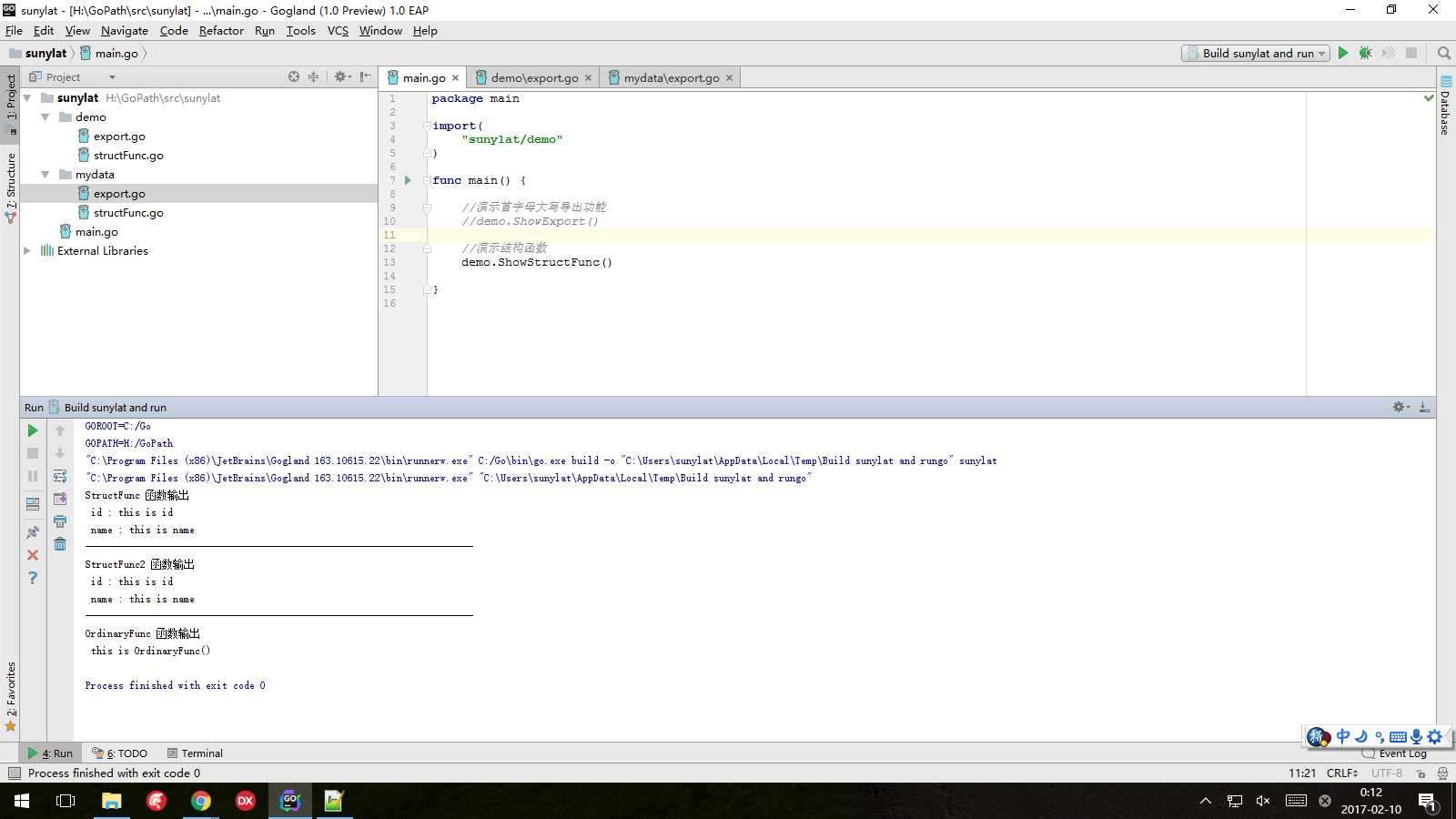Open Project panel settings gear

point(342,77)
